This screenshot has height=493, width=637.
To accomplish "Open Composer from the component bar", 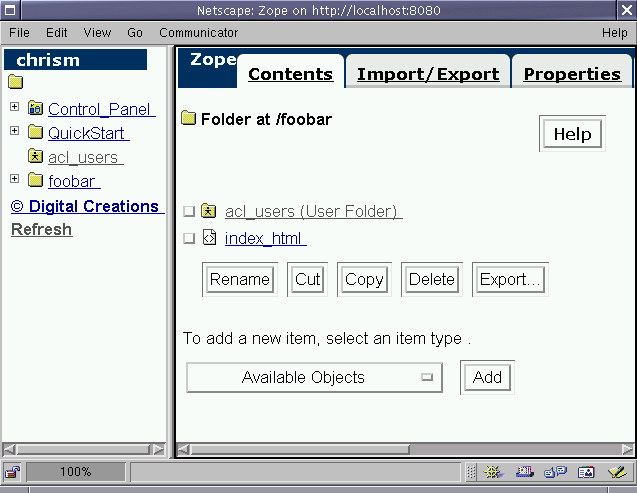I will tap(618, 472).
